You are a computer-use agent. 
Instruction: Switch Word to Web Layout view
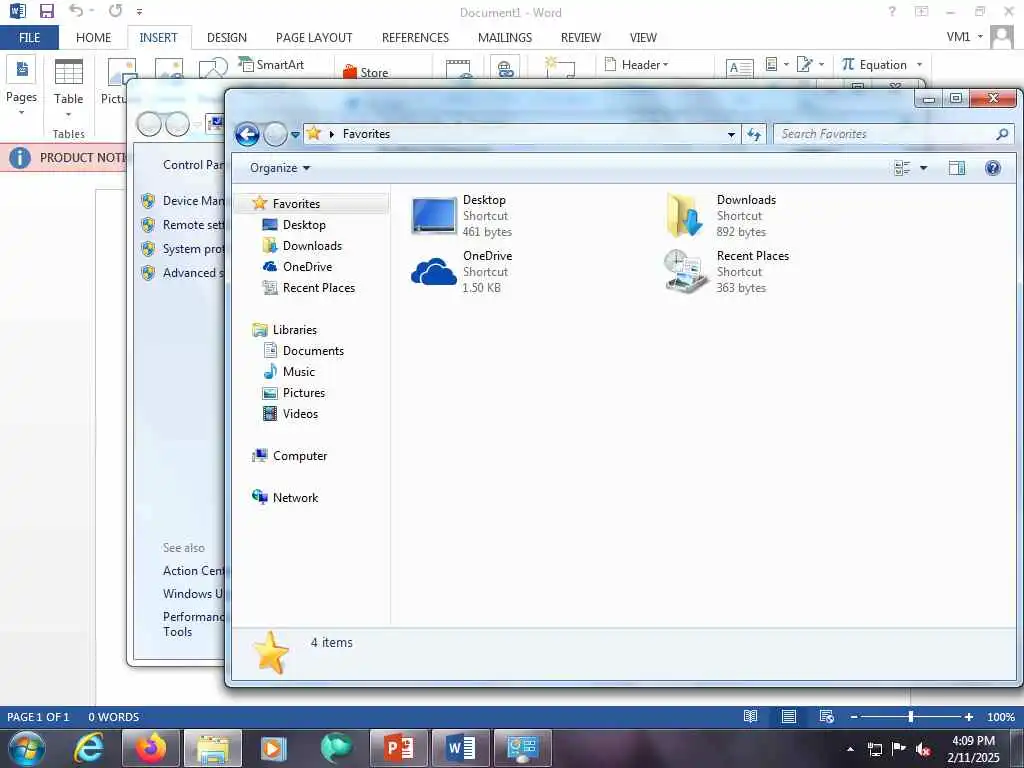[x=826, y=716]
